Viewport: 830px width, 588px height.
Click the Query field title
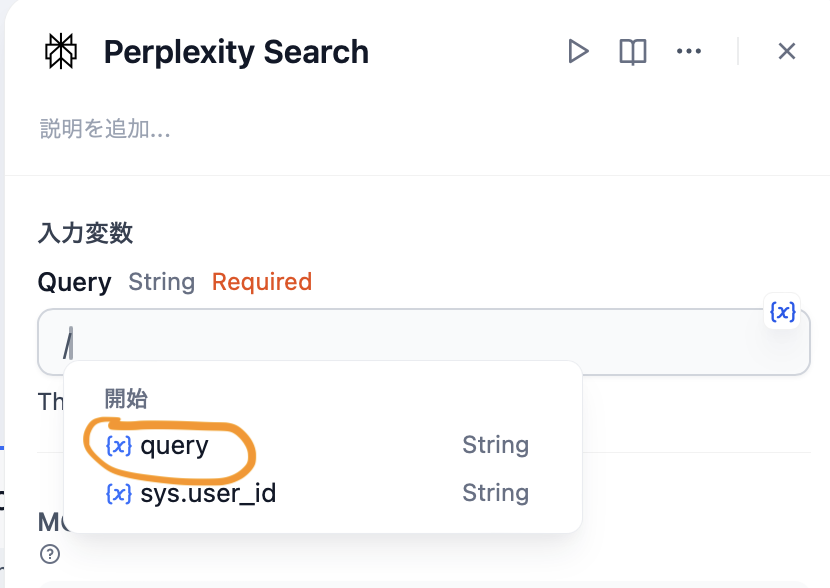coord(74,282)
